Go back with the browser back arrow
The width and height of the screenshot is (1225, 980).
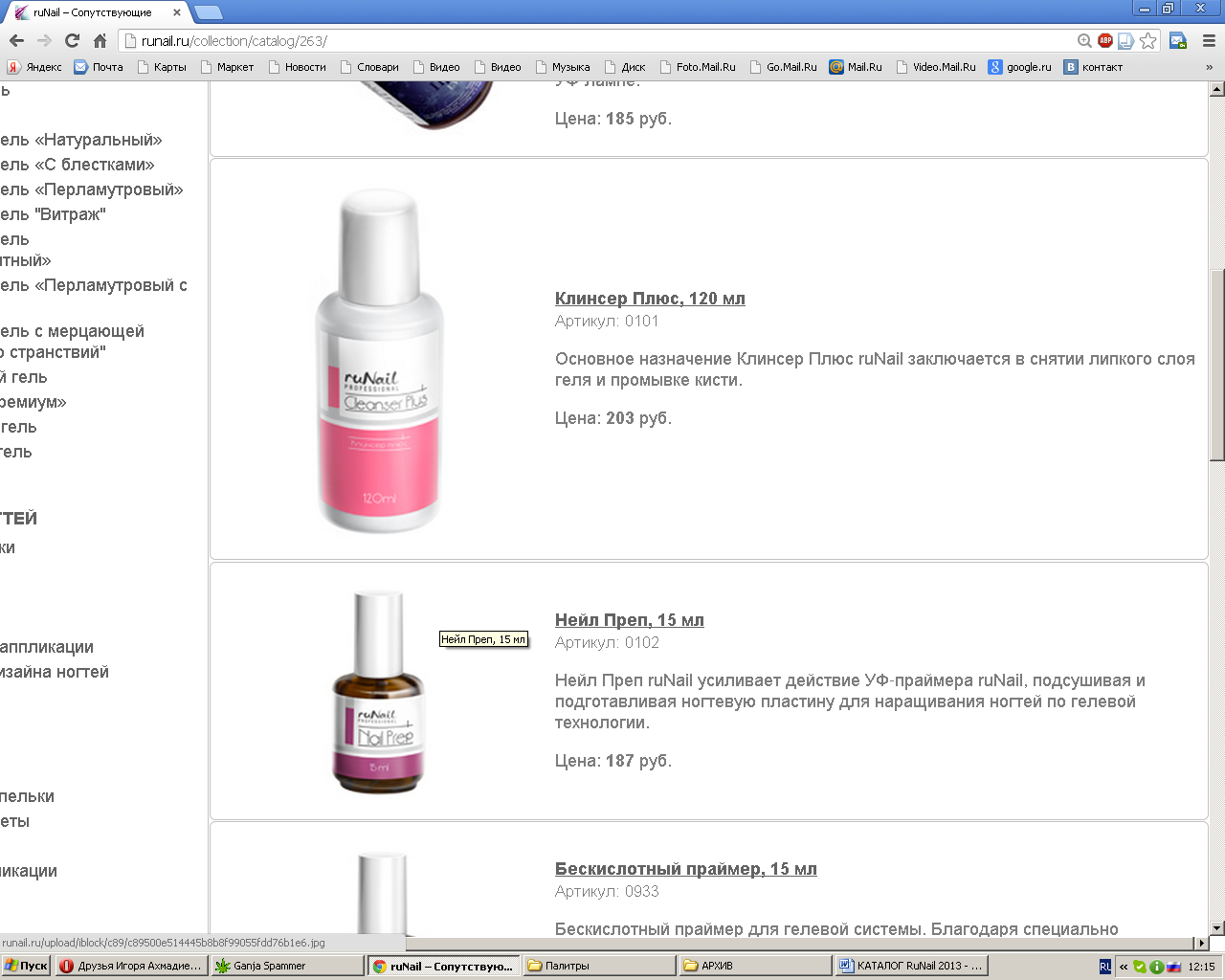pos(16,41)
